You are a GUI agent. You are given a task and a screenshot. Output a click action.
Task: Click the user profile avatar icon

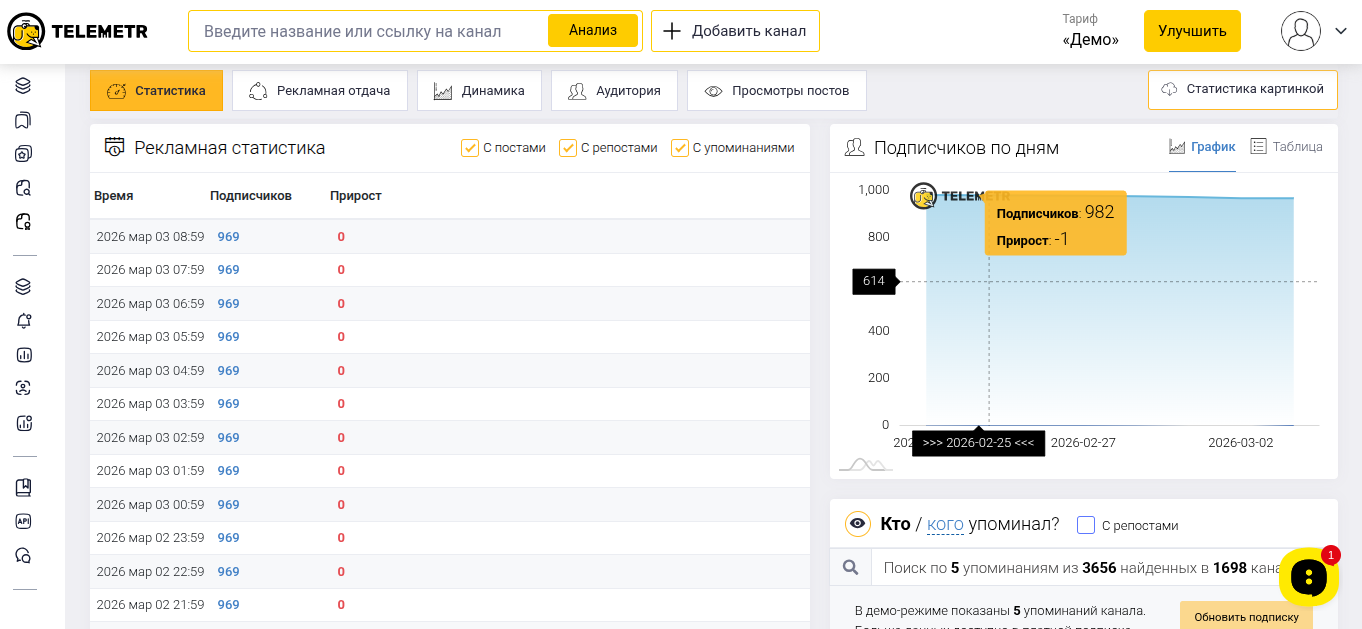(1300, 31)
